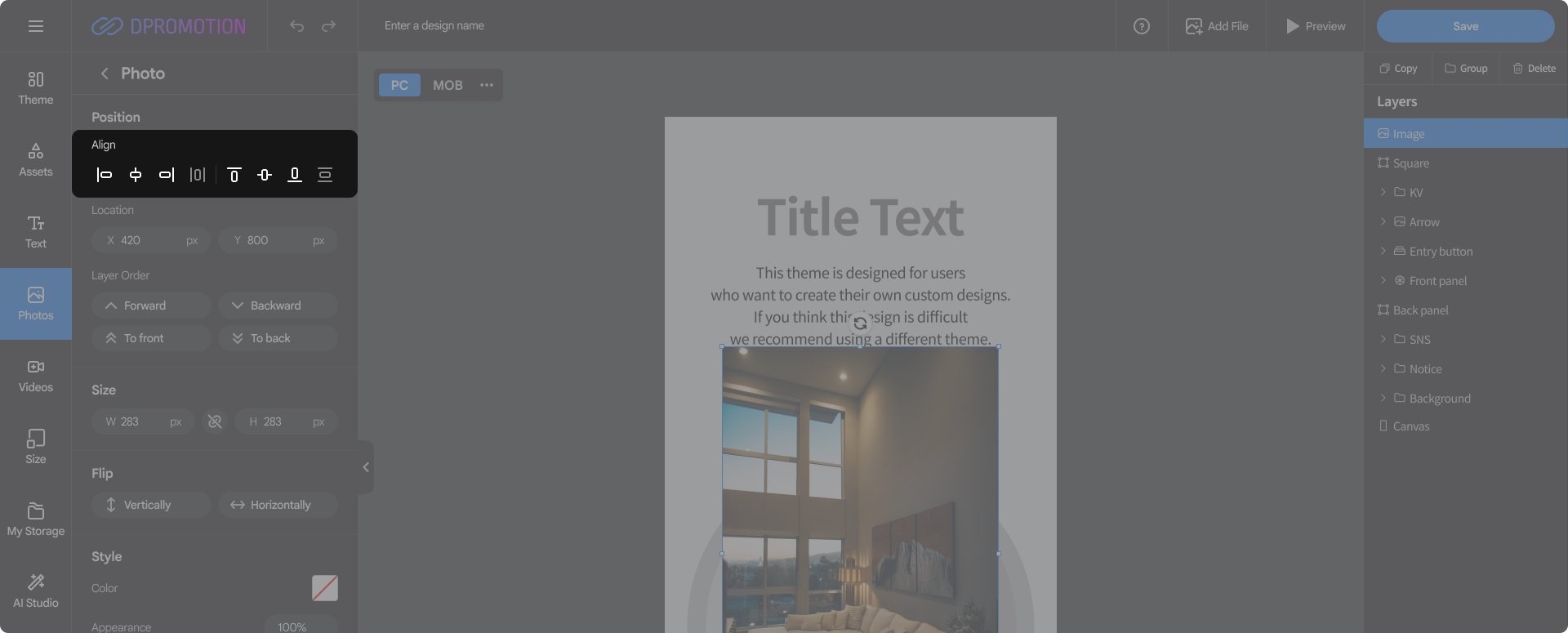The height and width of the screenshot is (633, 1568).
Task: Move the layer Backward
Action: [278, 305]
